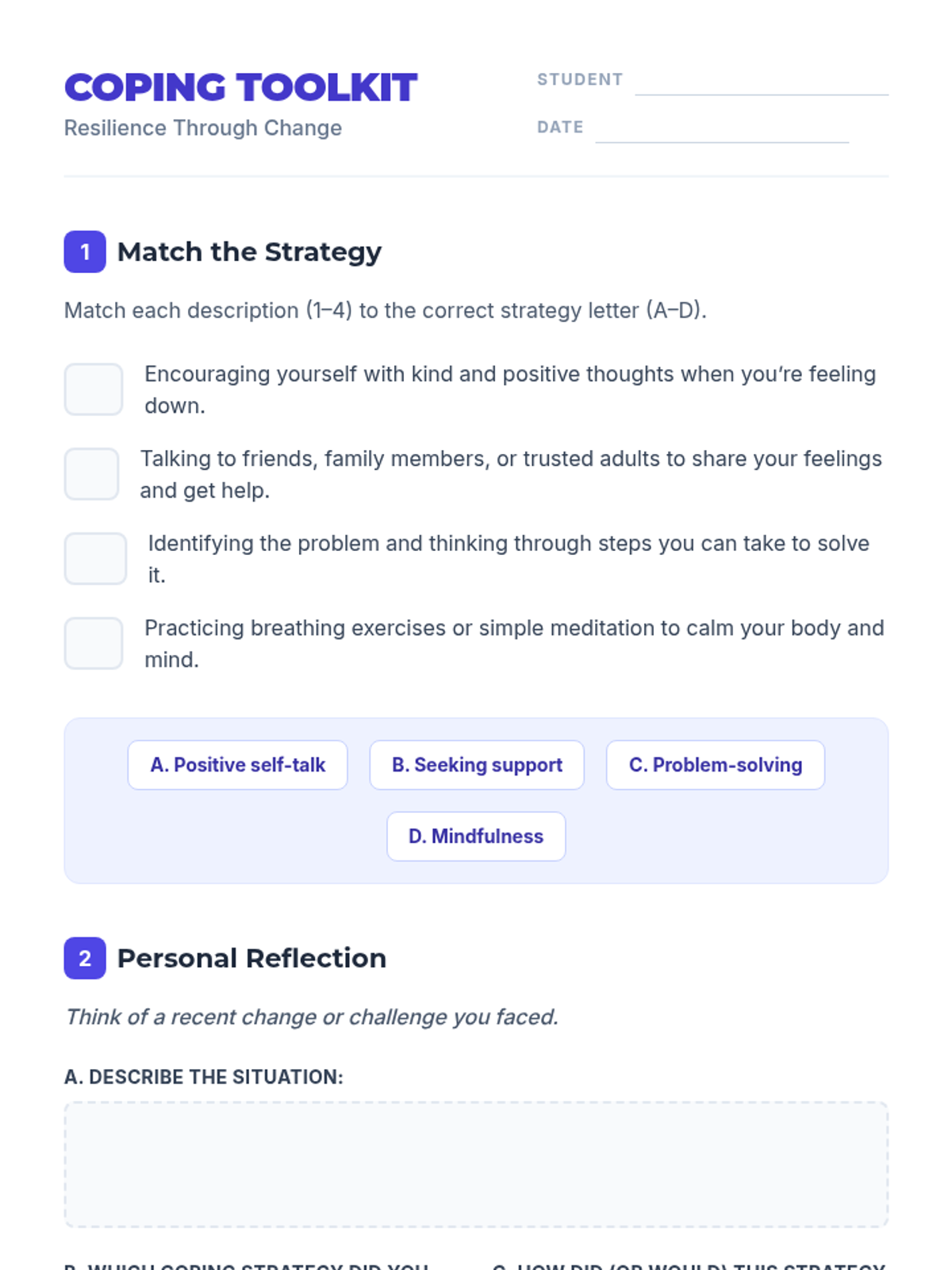This screenshot has width=952, height=1270.
Task: Select the B. Seeking support chip
Action: point(477,765)
